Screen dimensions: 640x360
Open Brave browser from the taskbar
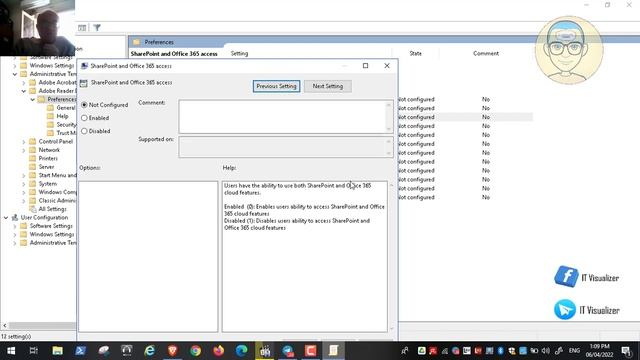pyautogui.click(x=173, y=351)
